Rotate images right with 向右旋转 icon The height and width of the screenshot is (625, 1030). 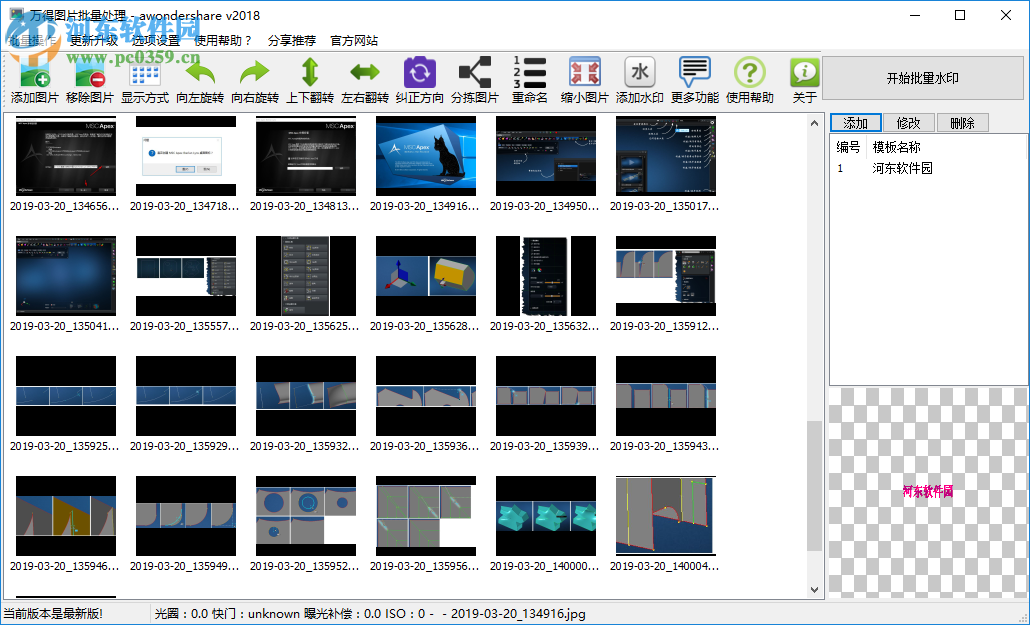click(x=255, y=74)
